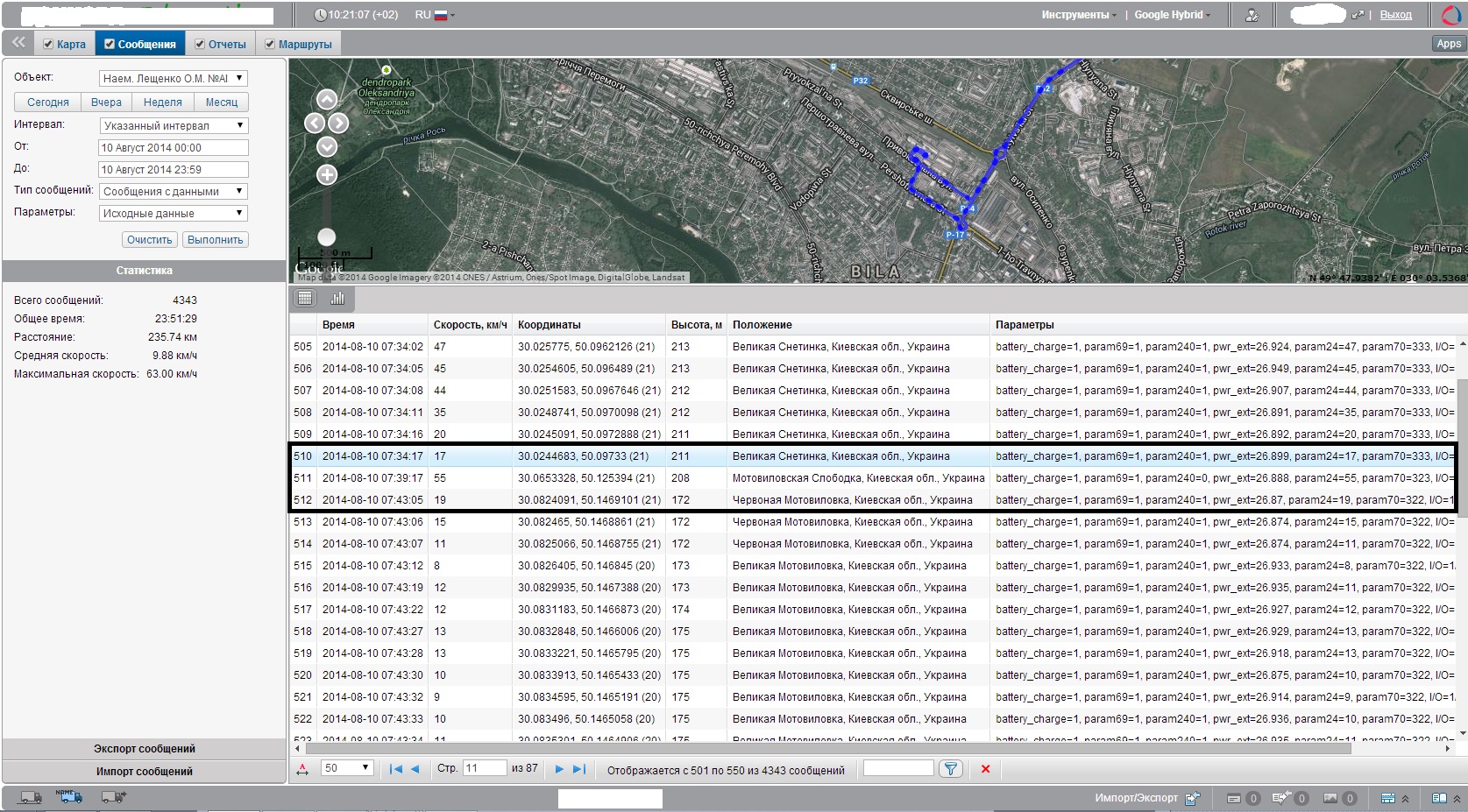
Task: Open the Инструменты menu
Action: [x=1078, y=15]
